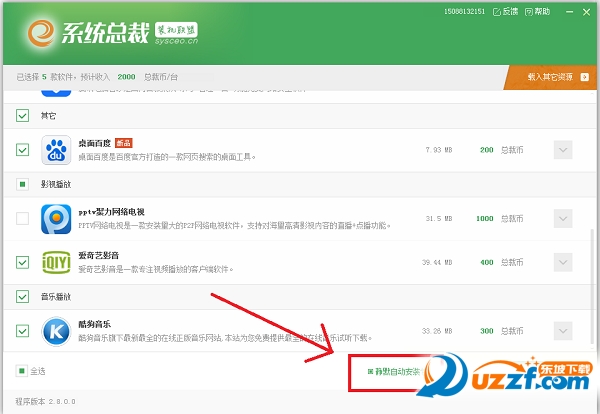The height and width of the screenshot is (414, 600).
Task: Click the 桌面百度 title text
Action: 95,143
